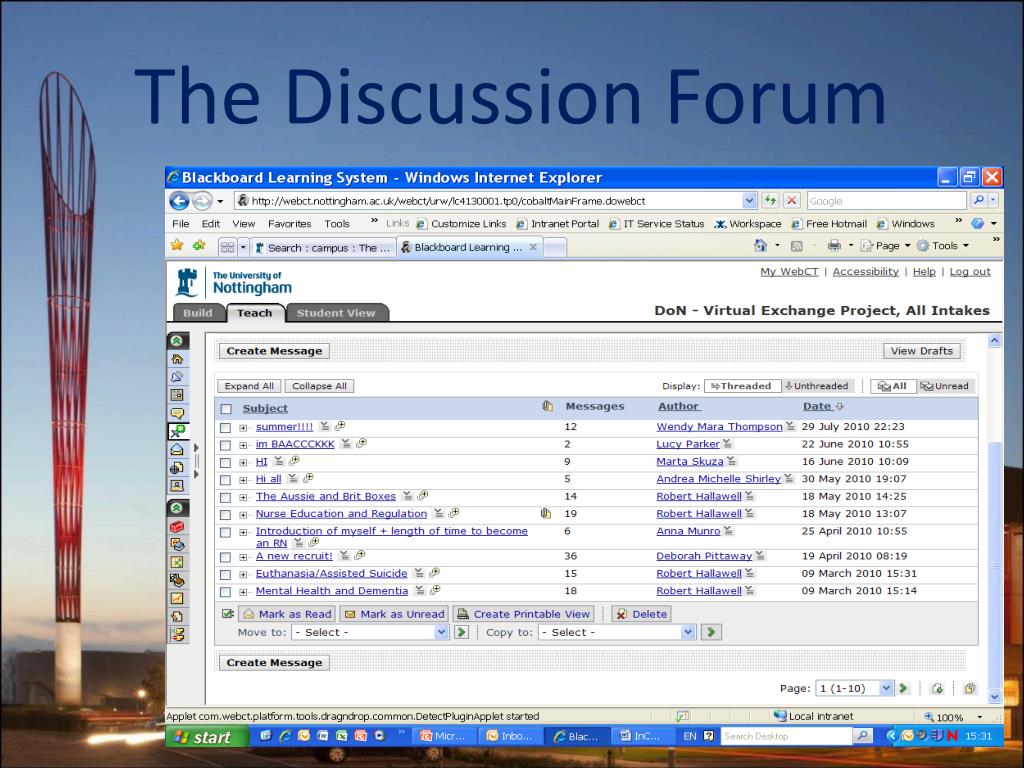The width and height of the screenshot is (1024, 768).
Task: Check the box for A new recruit! topic
Action: (x=225, y=558)
